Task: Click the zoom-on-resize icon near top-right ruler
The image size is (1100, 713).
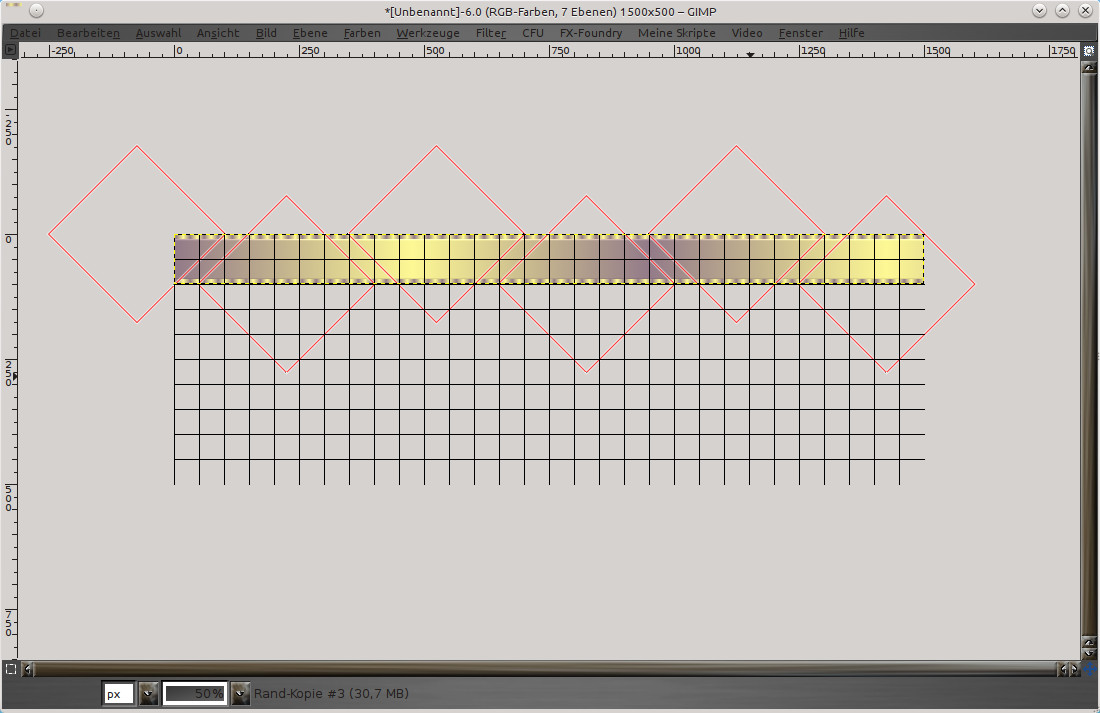Action: pyautogui.click(x=1089, y=49)
